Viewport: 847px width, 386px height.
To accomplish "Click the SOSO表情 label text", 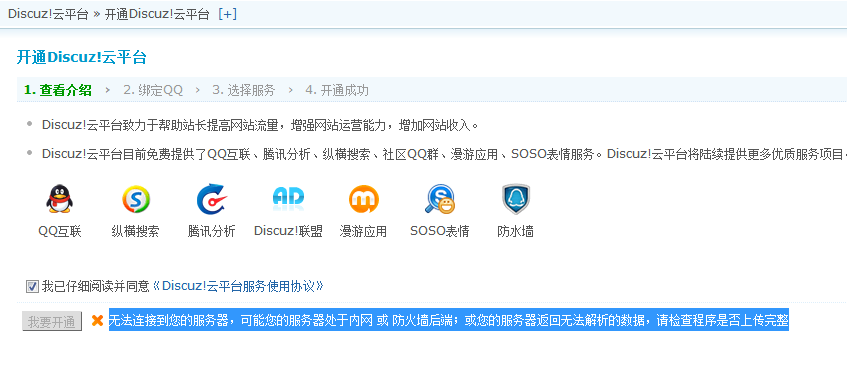I will pos(440,232).
